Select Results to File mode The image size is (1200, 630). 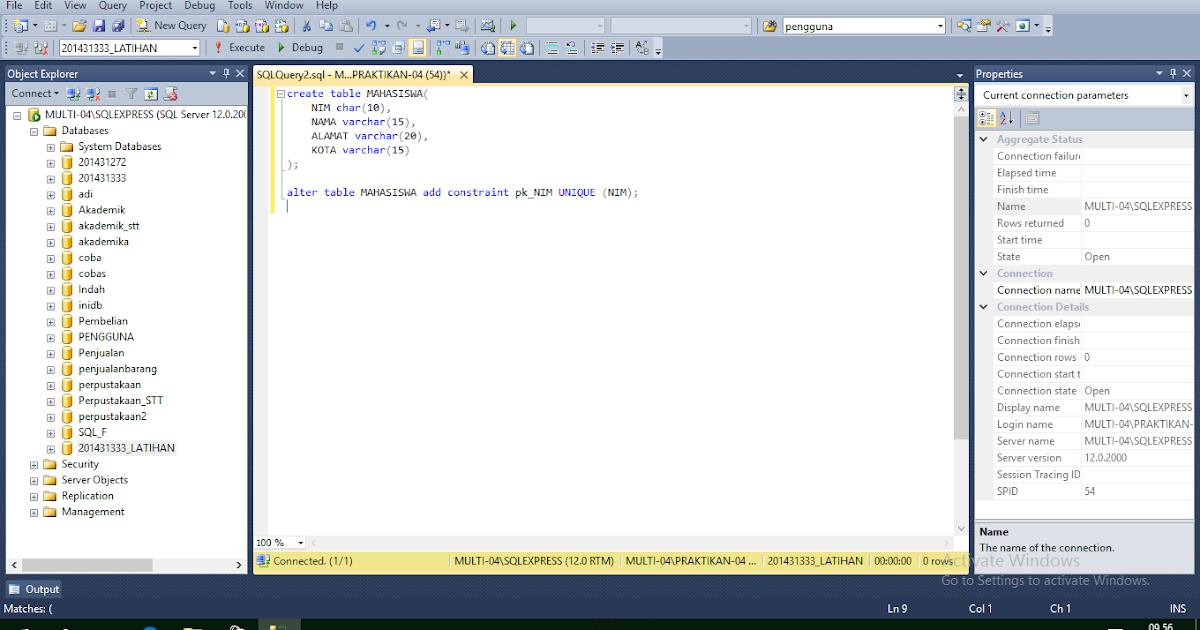[526, 47]
